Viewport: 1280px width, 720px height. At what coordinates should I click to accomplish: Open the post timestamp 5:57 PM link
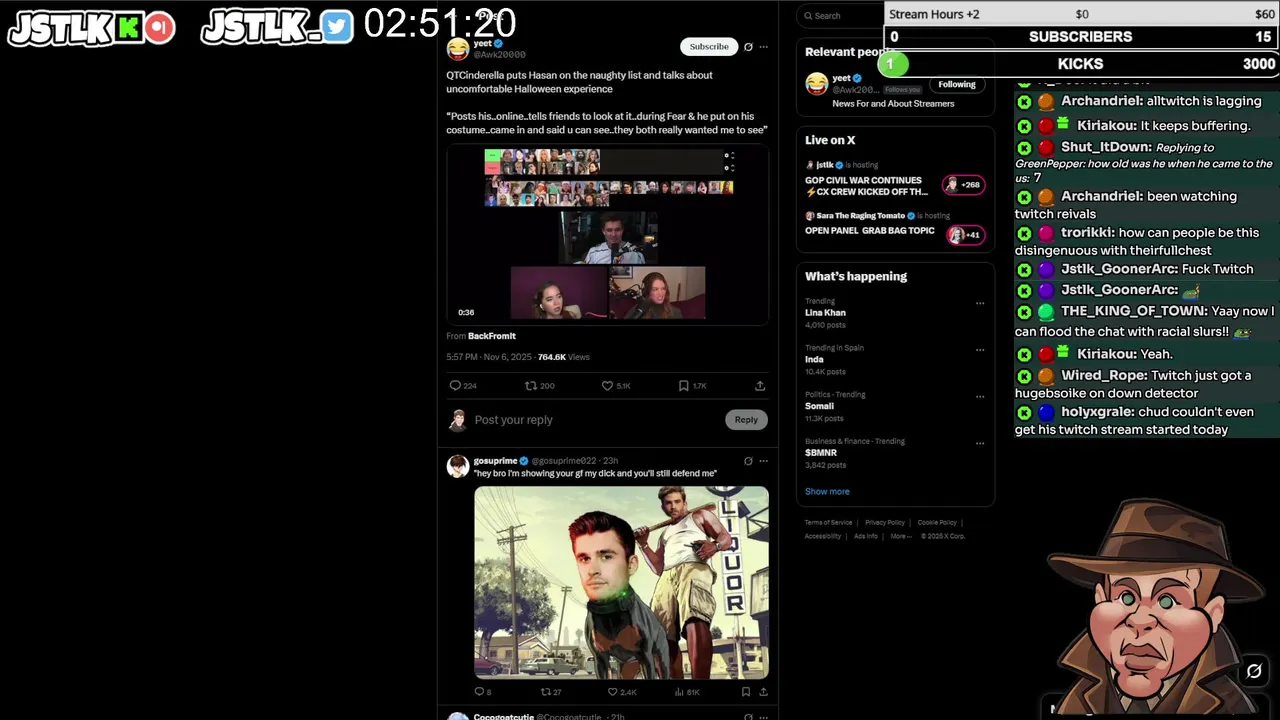(489, 357)
